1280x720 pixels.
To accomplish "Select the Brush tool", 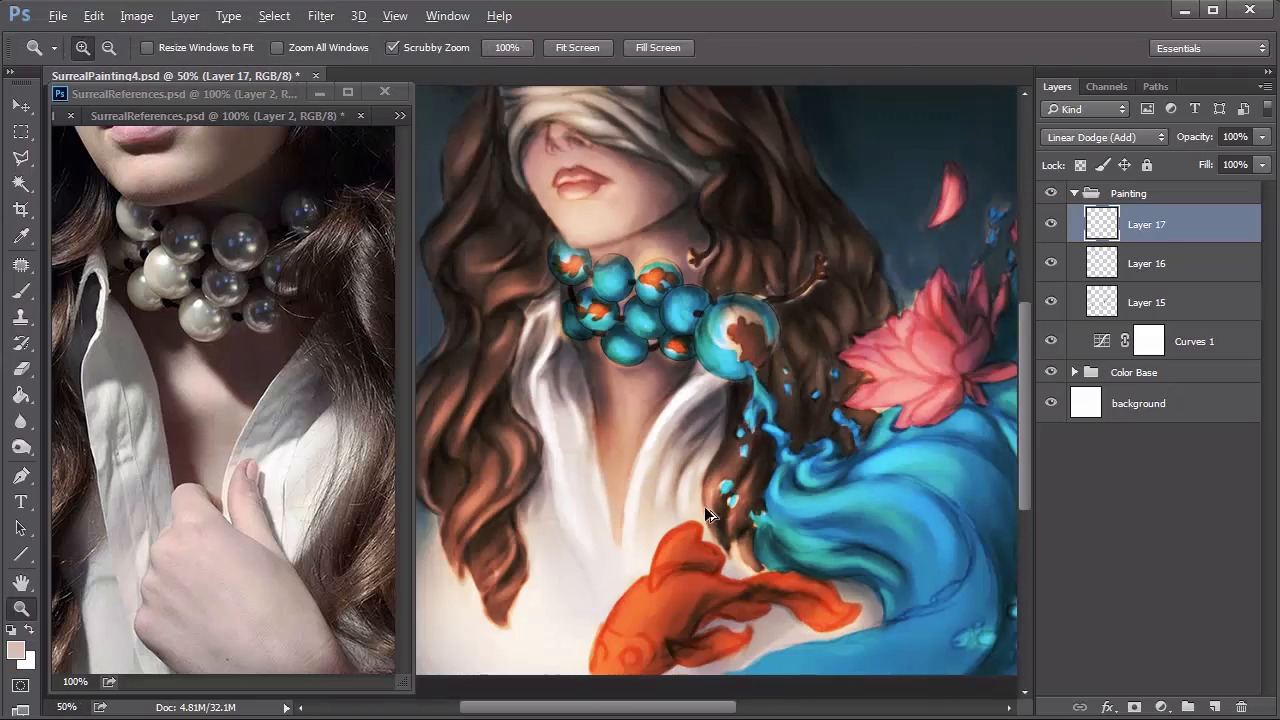I will pyautogui.click(x=21, y=291).
